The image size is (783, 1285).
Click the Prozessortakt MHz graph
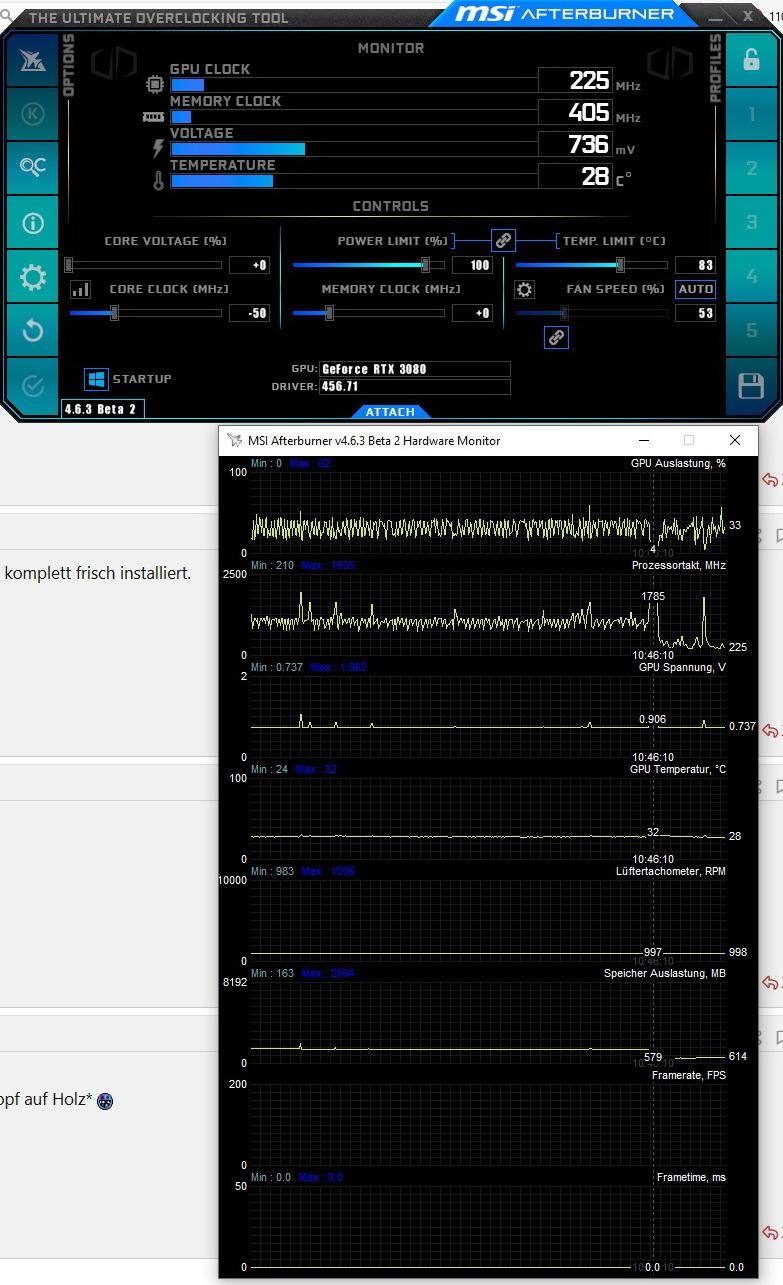[x=490, y=615]
